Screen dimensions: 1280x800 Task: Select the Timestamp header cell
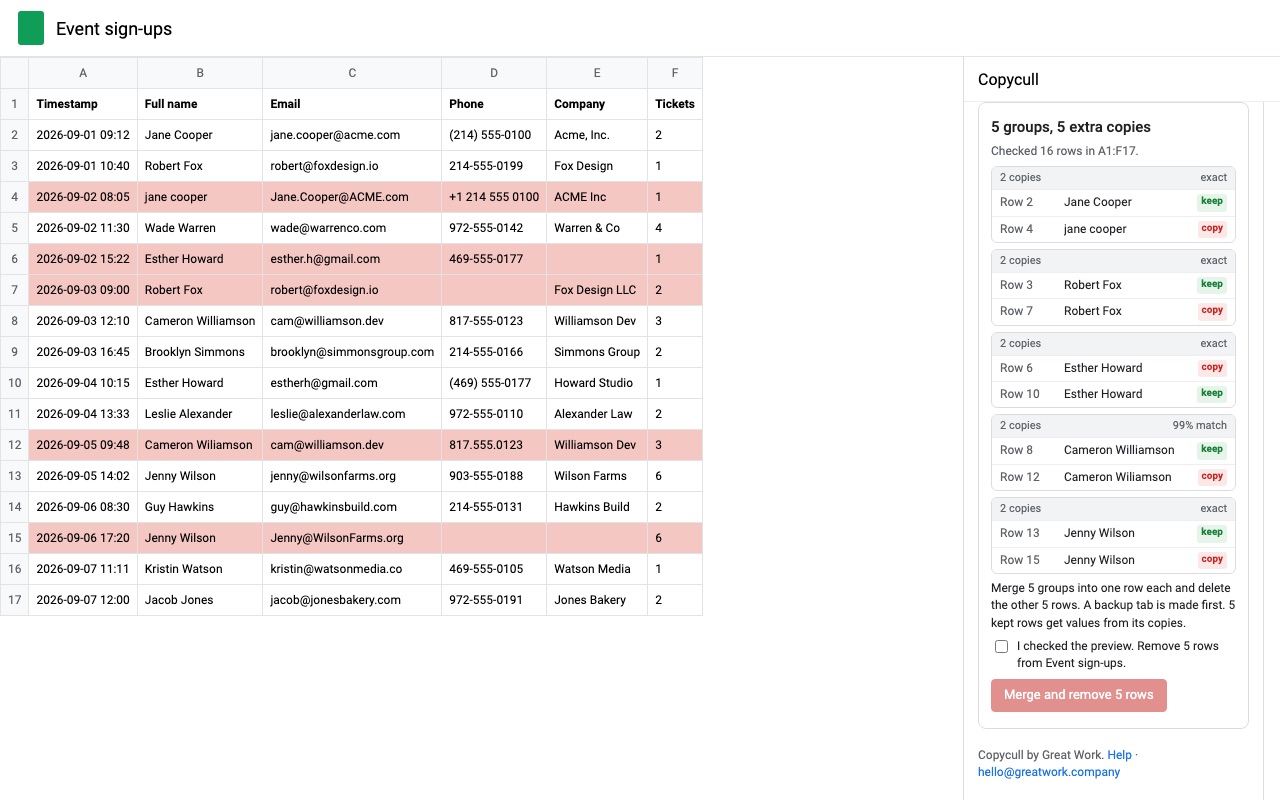tap(83, 104)
